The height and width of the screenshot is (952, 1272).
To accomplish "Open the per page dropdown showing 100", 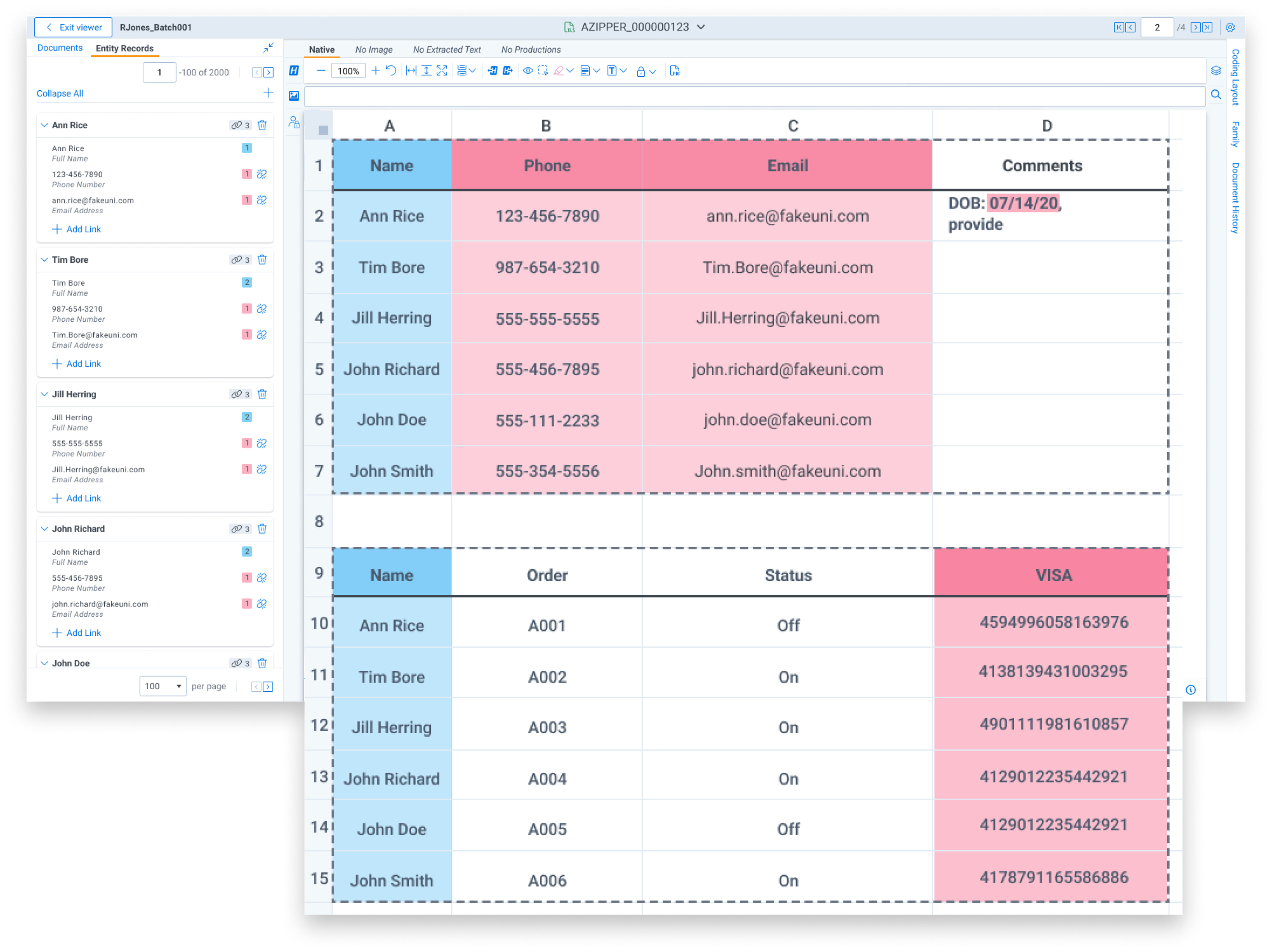I will [163, 686].
